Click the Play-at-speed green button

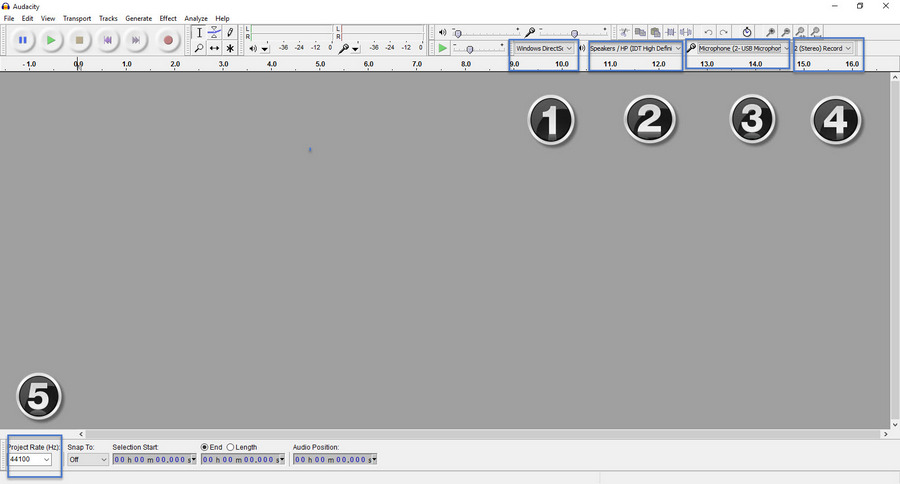442,48
